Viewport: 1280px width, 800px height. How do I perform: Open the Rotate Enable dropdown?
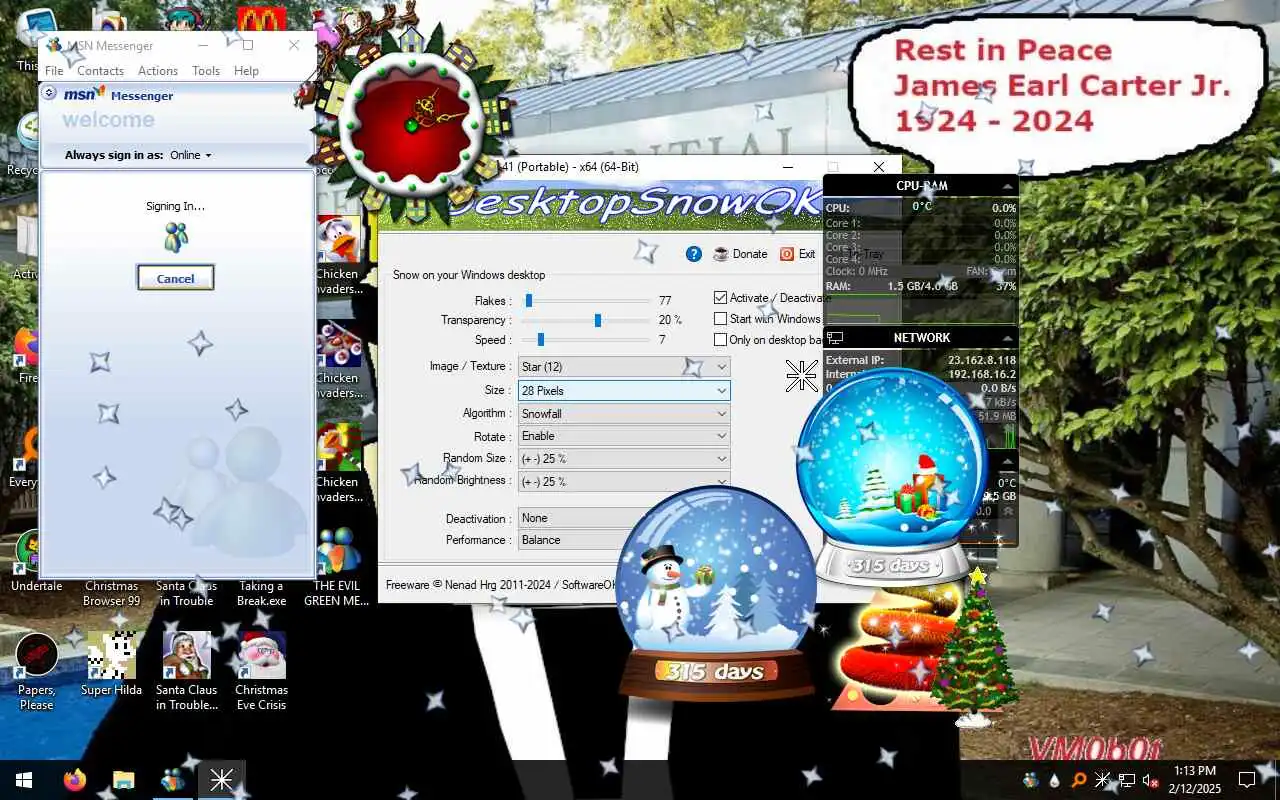(624, 436)
